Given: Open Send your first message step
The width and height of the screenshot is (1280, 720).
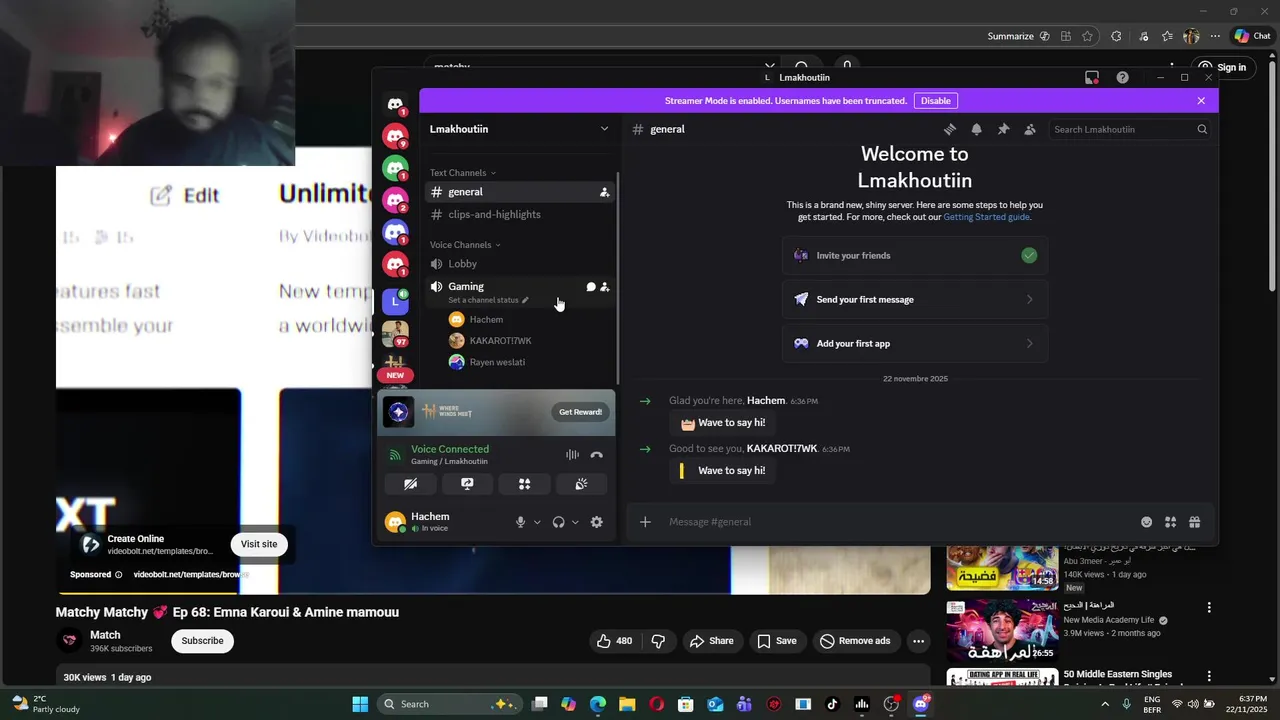Looking at the screenshot, I should tap(915, 300).
